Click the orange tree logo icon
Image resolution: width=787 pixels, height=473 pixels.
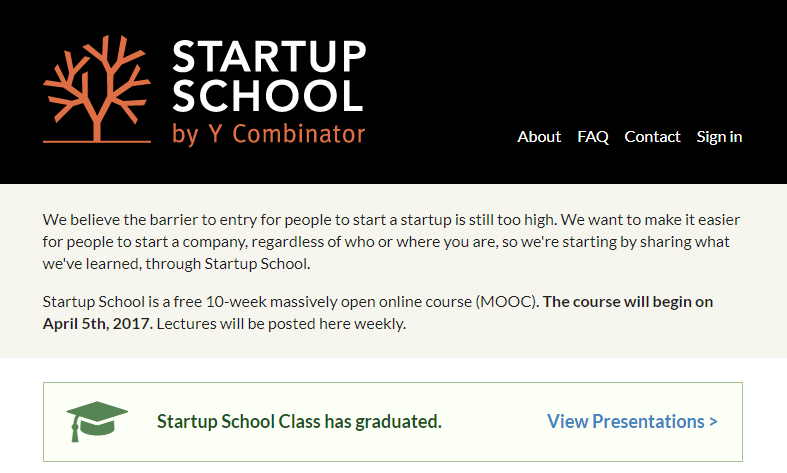click(97, 89)
